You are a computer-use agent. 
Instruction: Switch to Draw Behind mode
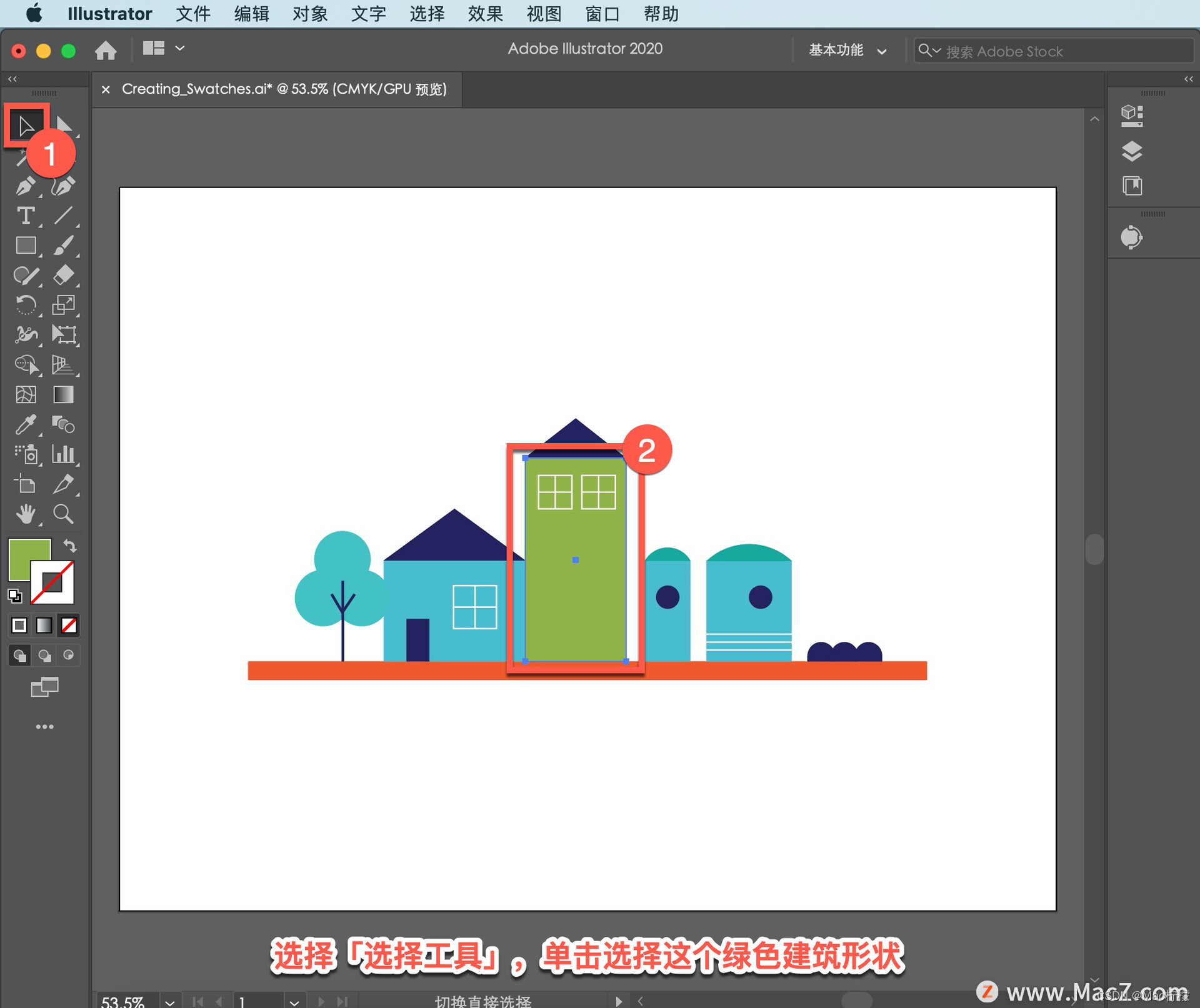coord(44,656)
